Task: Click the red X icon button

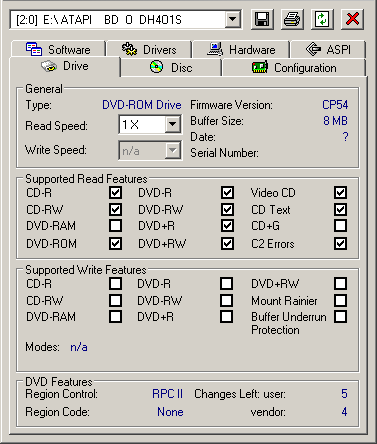Action: point(352,19)
